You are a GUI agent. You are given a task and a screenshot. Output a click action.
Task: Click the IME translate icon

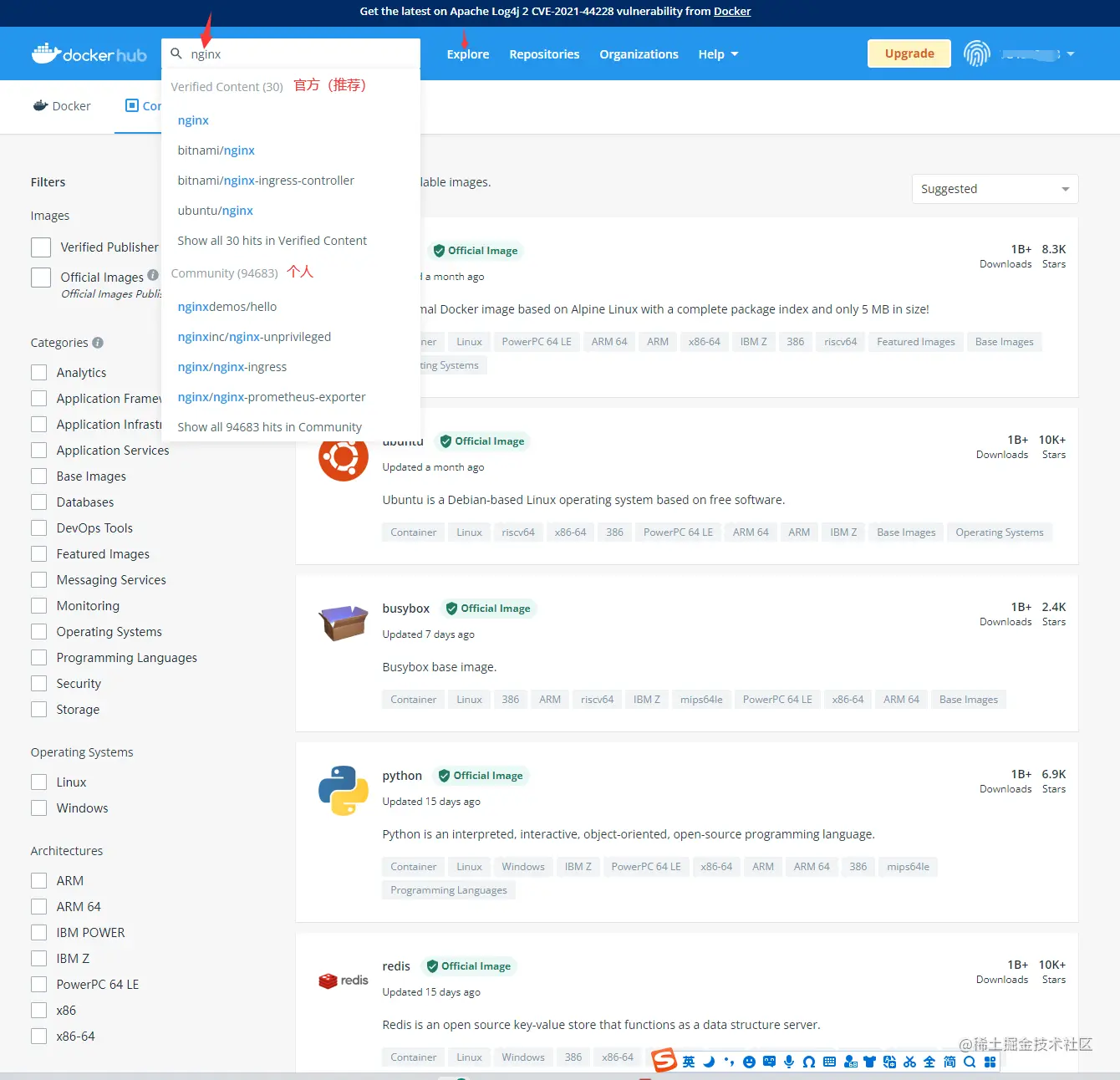click(889, 1062)
